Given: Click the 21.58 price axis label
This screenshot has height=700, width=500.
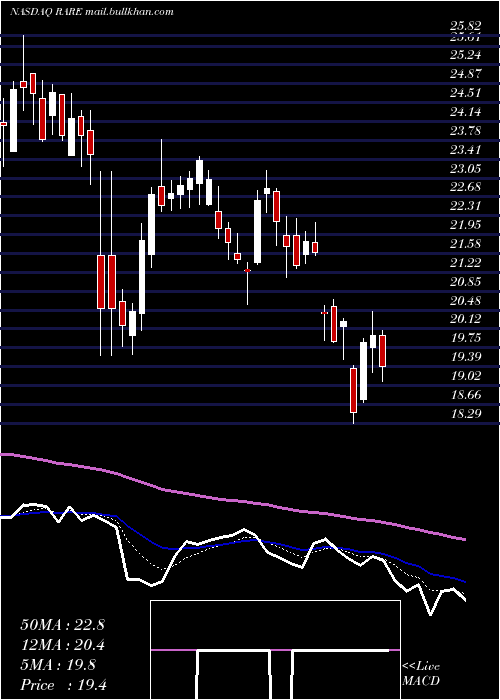Looking at the screenshot, I should coord(466,244).
